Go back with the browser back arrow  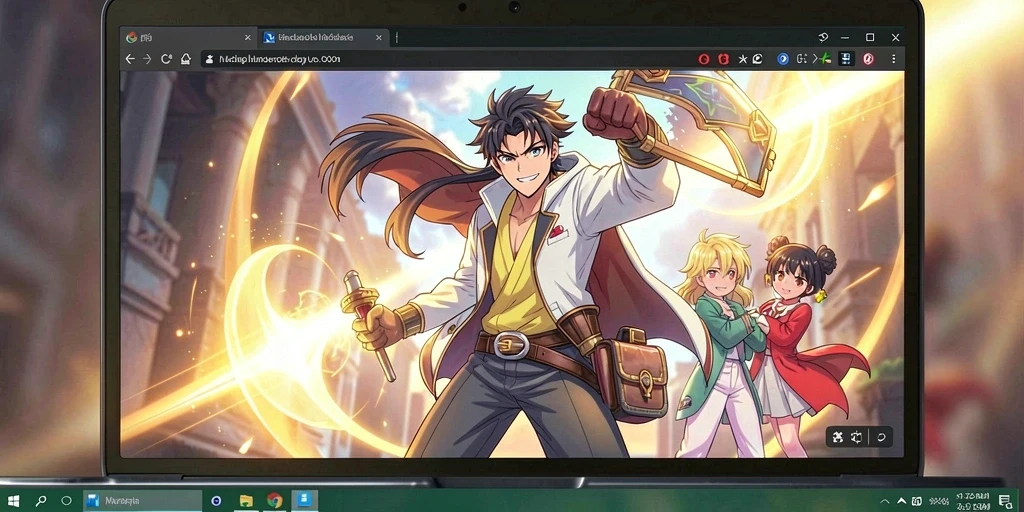[130, 59]
